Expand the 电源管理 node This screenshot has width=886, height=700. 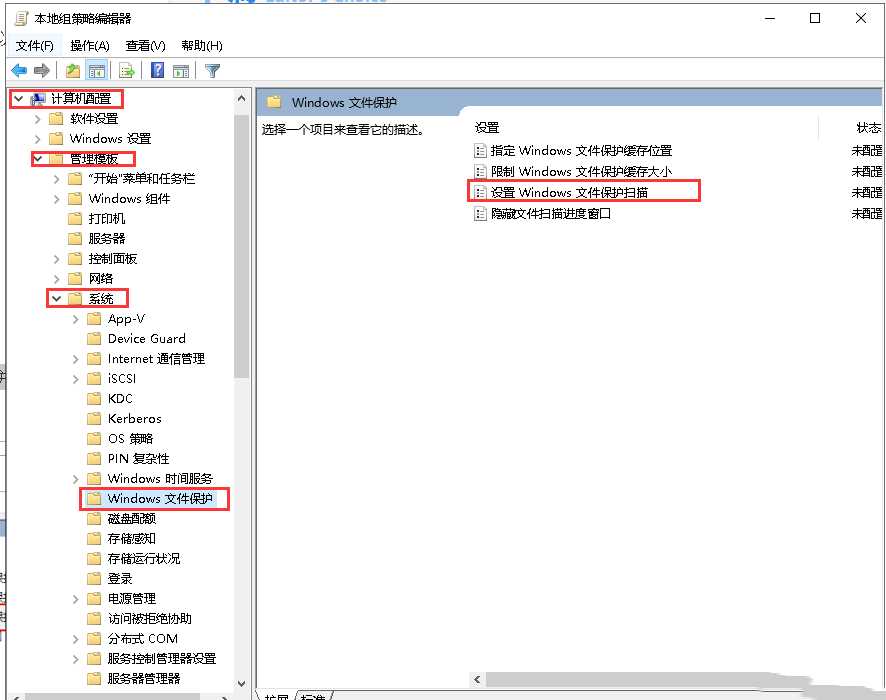[76, 599]
